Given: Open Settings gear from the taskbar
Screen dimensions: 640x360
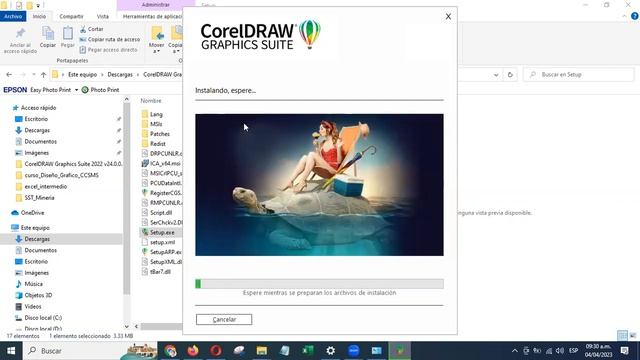Looking at the screenshot, I should point(331,351).
